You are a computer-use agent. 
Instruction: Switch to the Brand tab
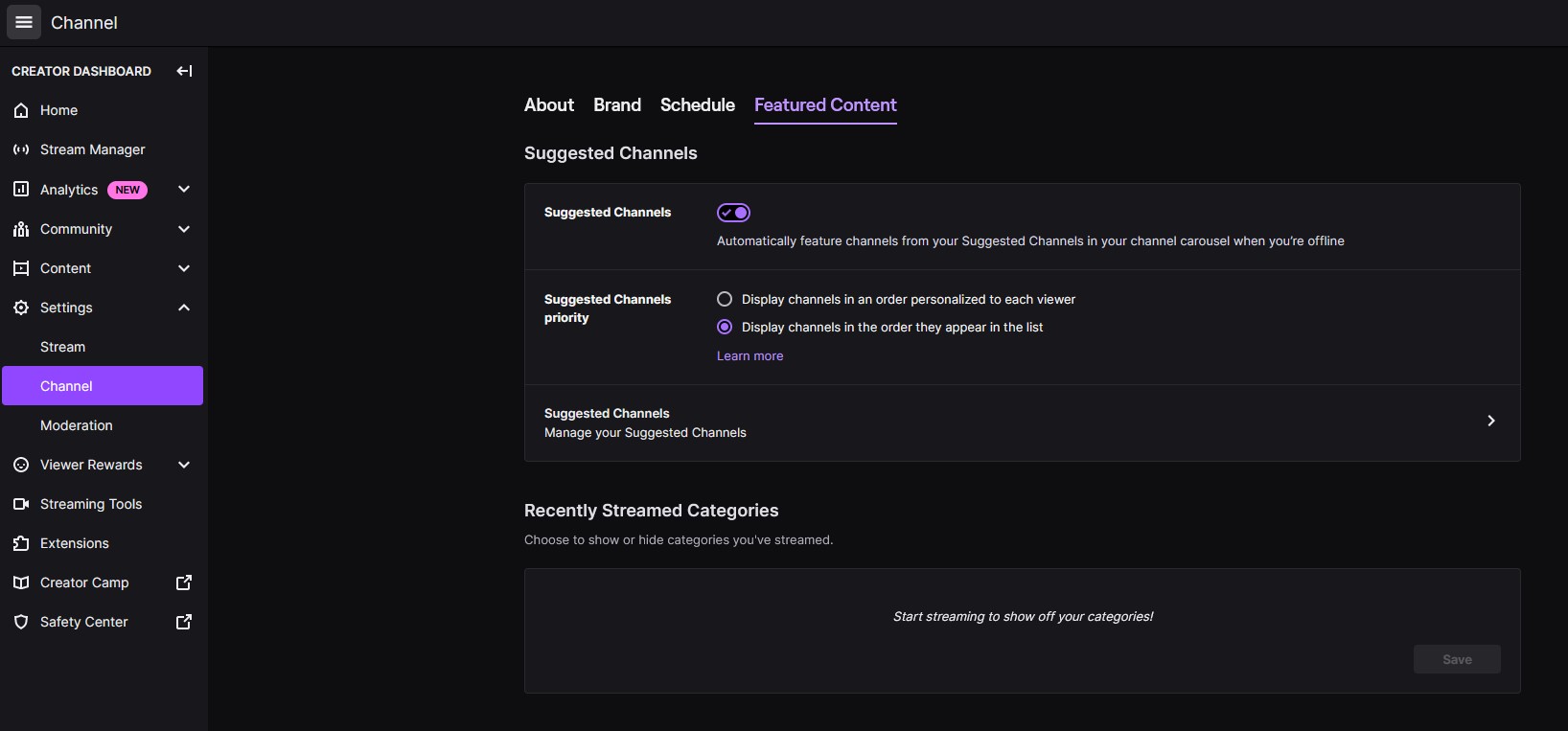617,105
